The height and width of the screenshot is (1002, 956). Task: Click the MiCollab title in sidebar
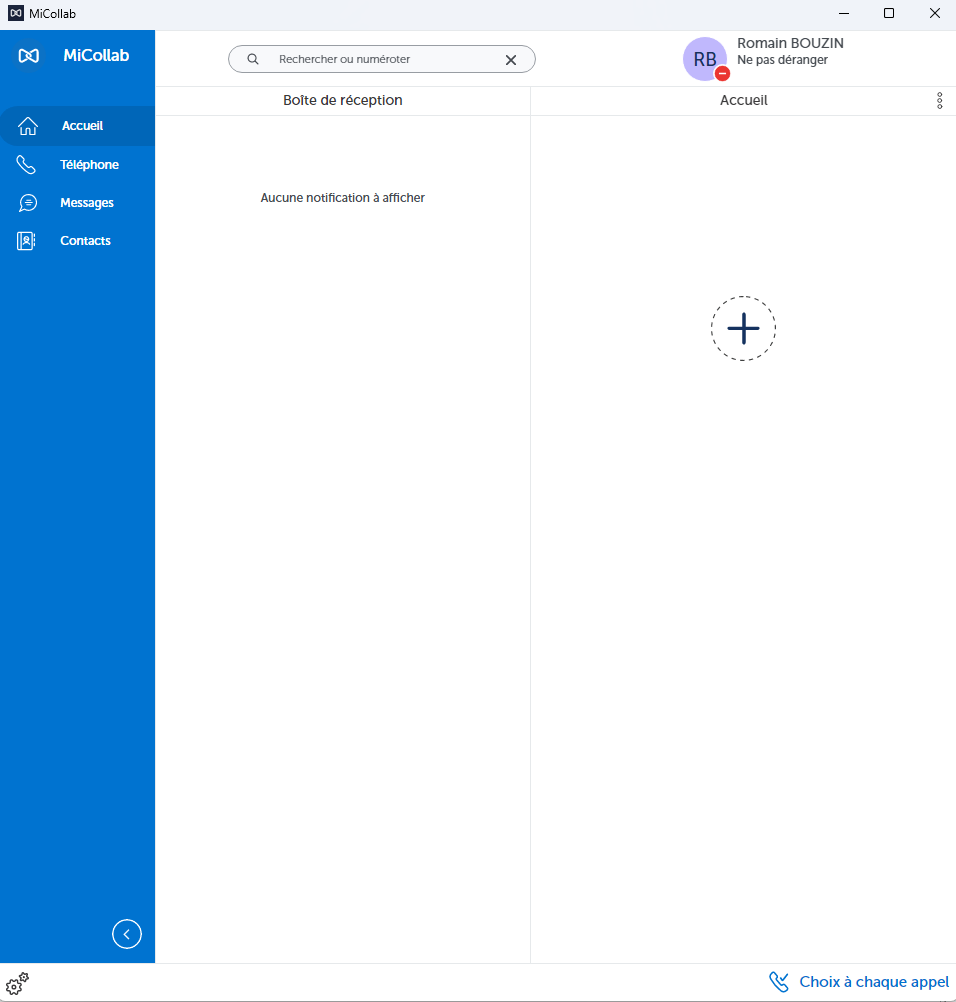(96, 56)
